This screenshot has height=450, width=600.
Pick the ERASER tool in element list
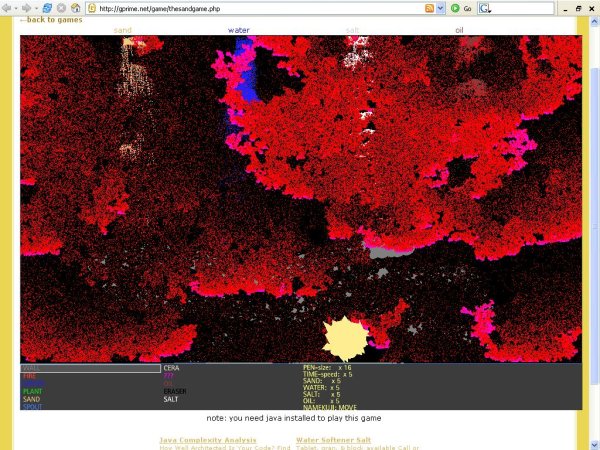pyautogui.click(x=176, y=391)
